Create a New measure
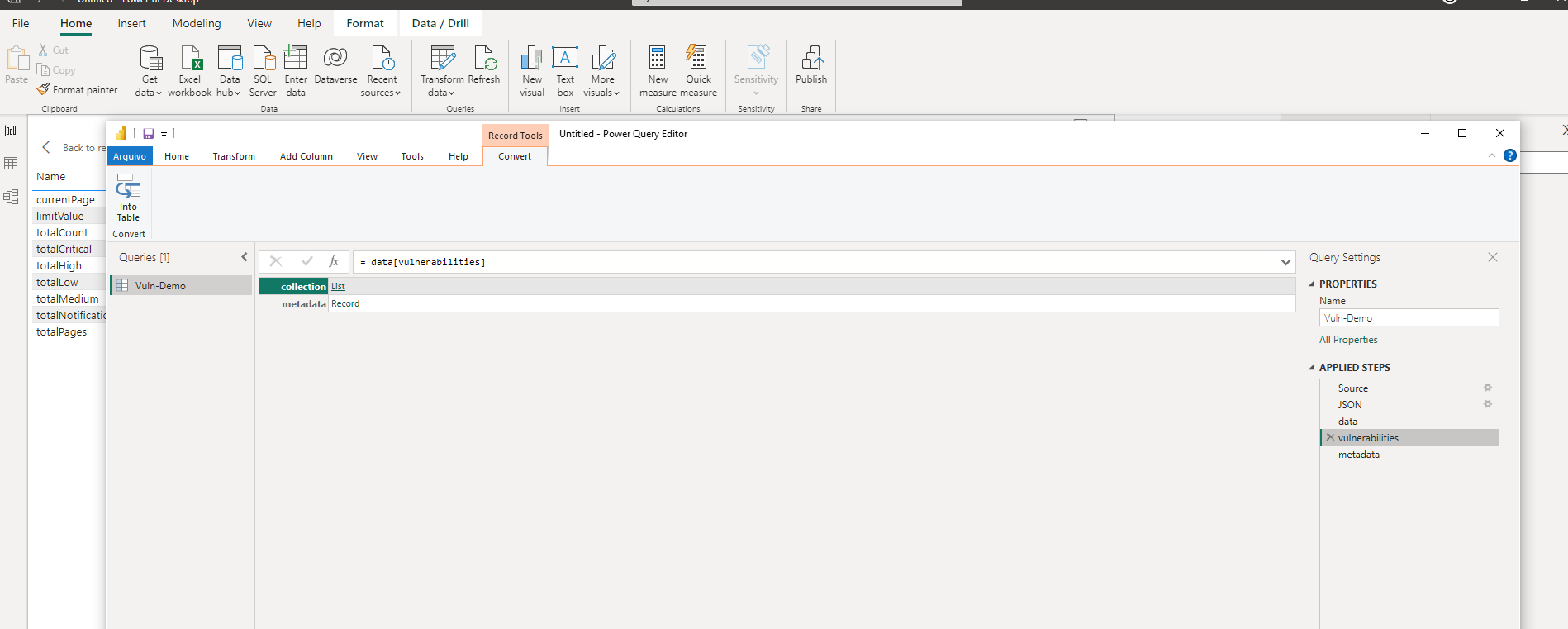 point(658,71)
